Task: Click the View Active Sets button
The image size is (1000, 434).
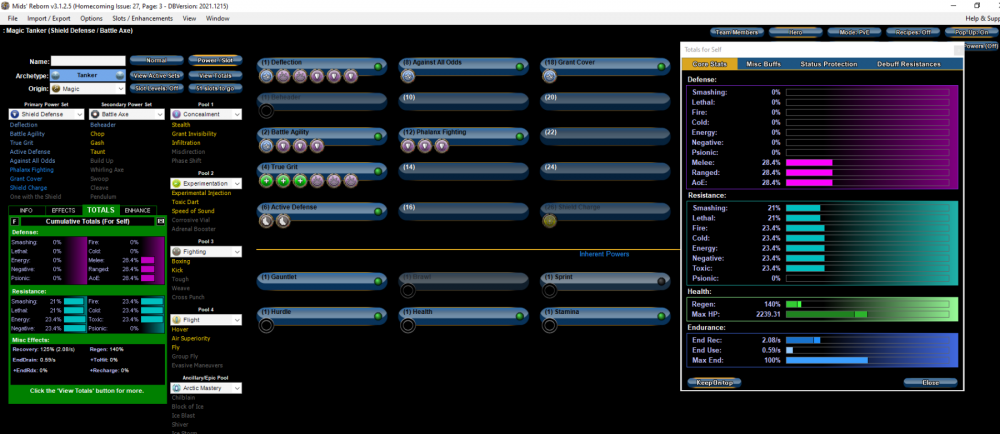Action: click(156, 75)
